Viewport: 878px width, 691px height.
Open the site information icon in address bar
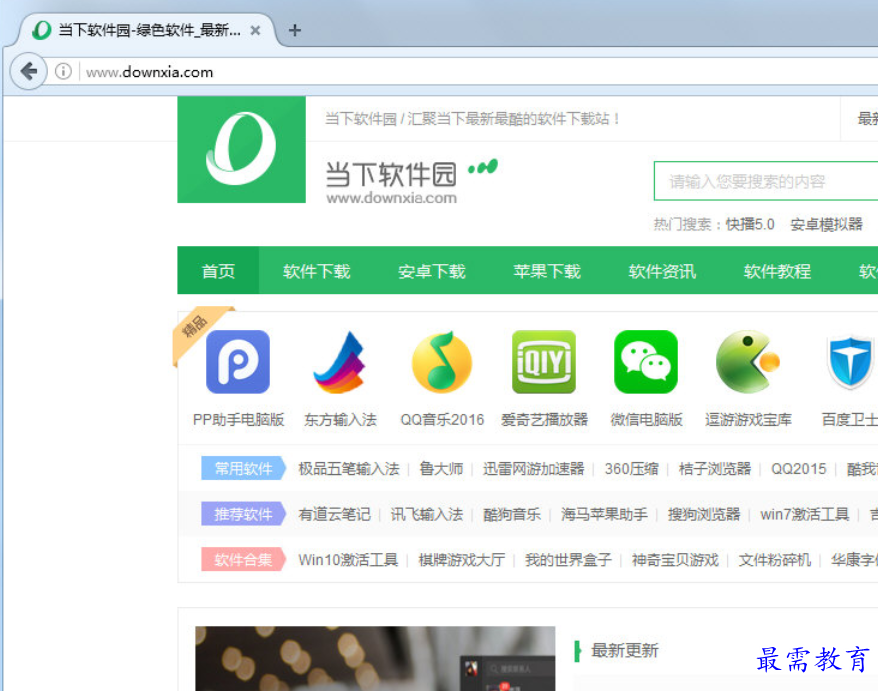[x=63, y=71]
